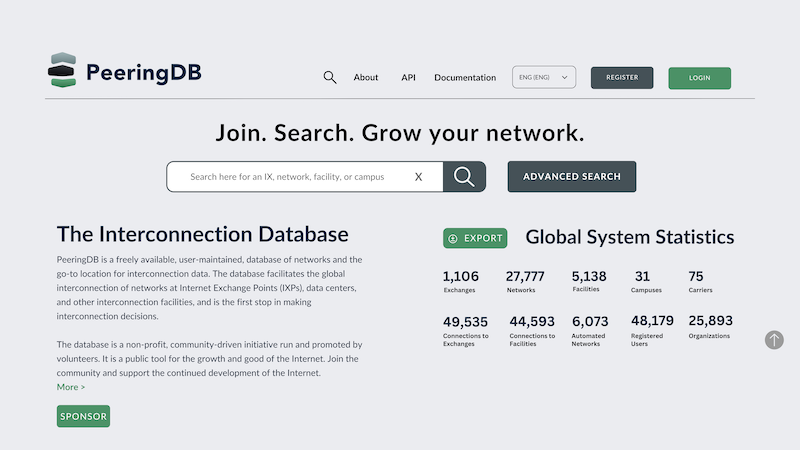Screen dimensions: 800x450
Task: Open the About page
Action: (x=366, y=78)
